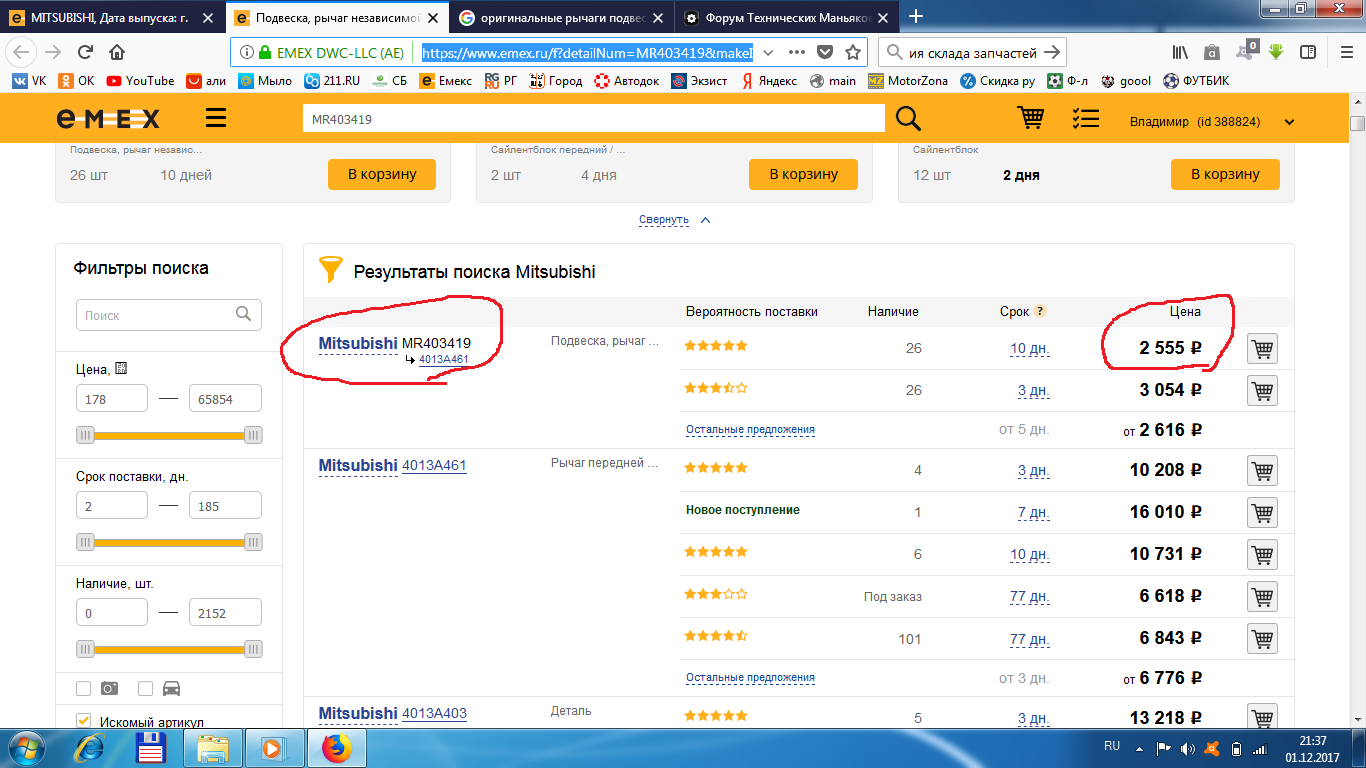The width and height of the screenshot is (1366, 768).
Task: Open the Emex hamburger menu
Action: pyautogui.click(x=215, y=119)
